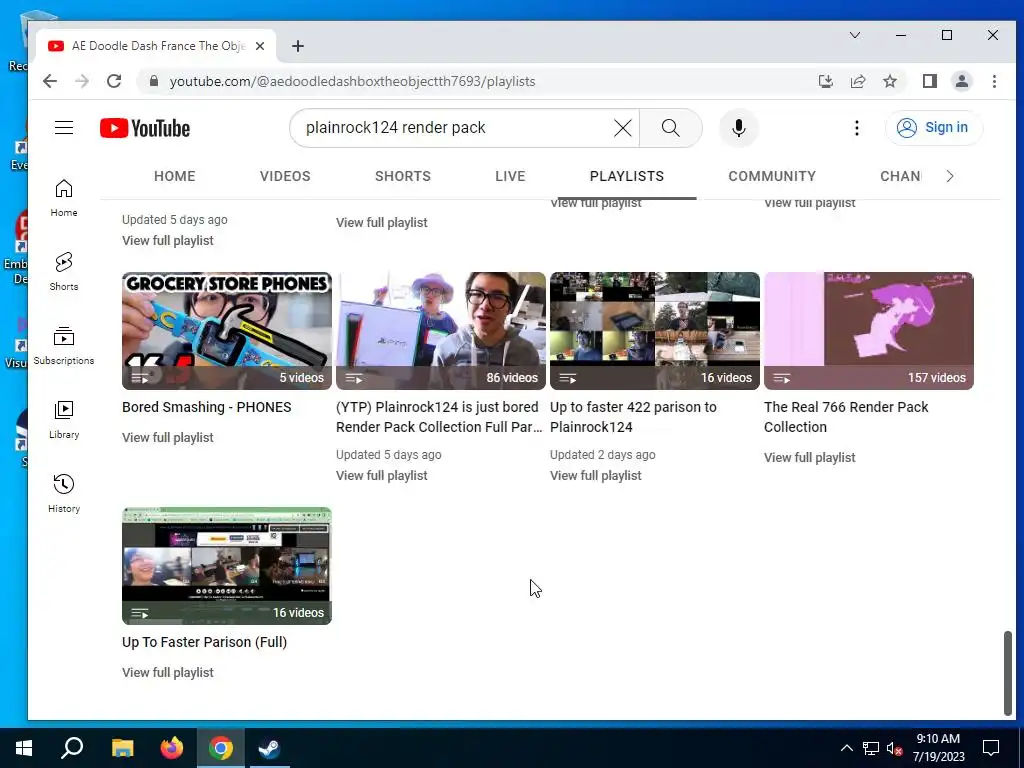Open the YouTube hamburger guide menu
1024x768 pixels.
[64, 127]
